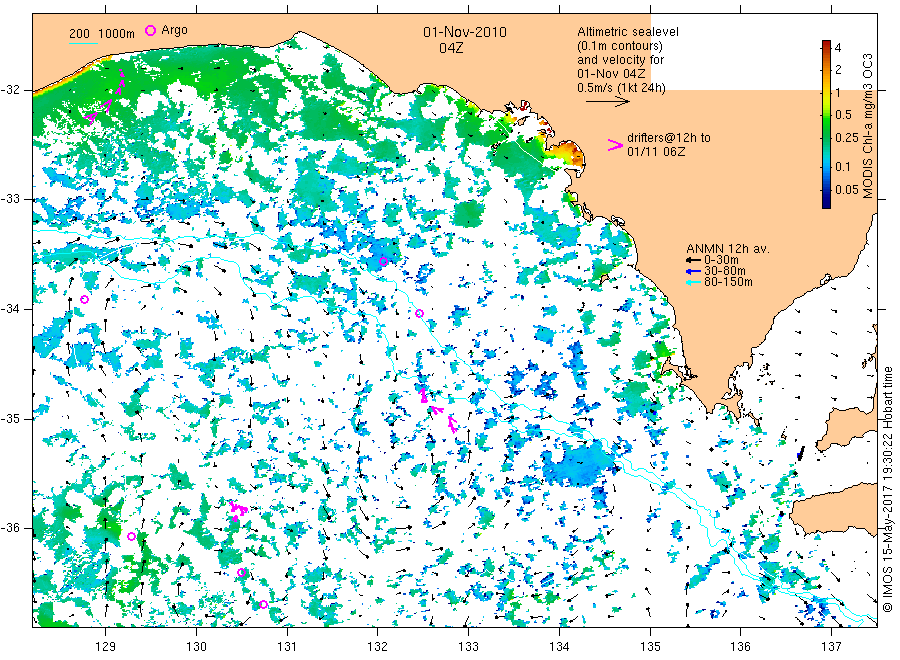Image resolution: width=900 pixels, height=660 pixels.
Task: Click Argo float circle near 34S 132.5E
Action: 419,313
